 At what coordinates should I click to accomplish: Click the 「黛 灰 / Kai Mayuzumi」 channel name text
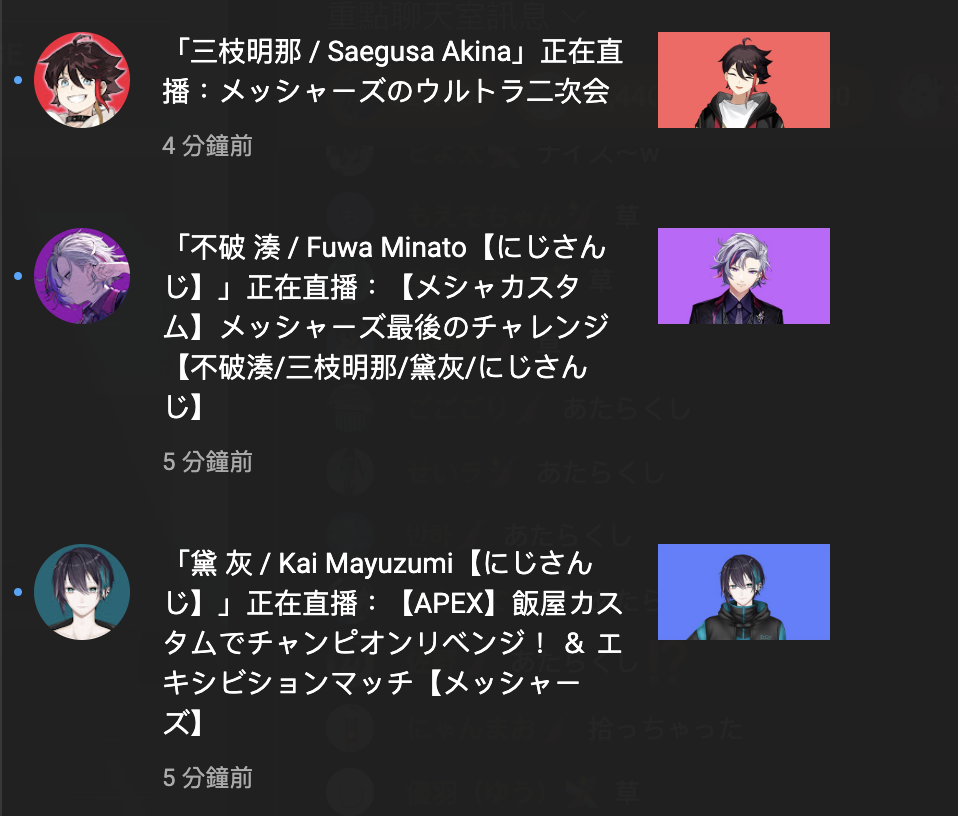tap(312, 563)
